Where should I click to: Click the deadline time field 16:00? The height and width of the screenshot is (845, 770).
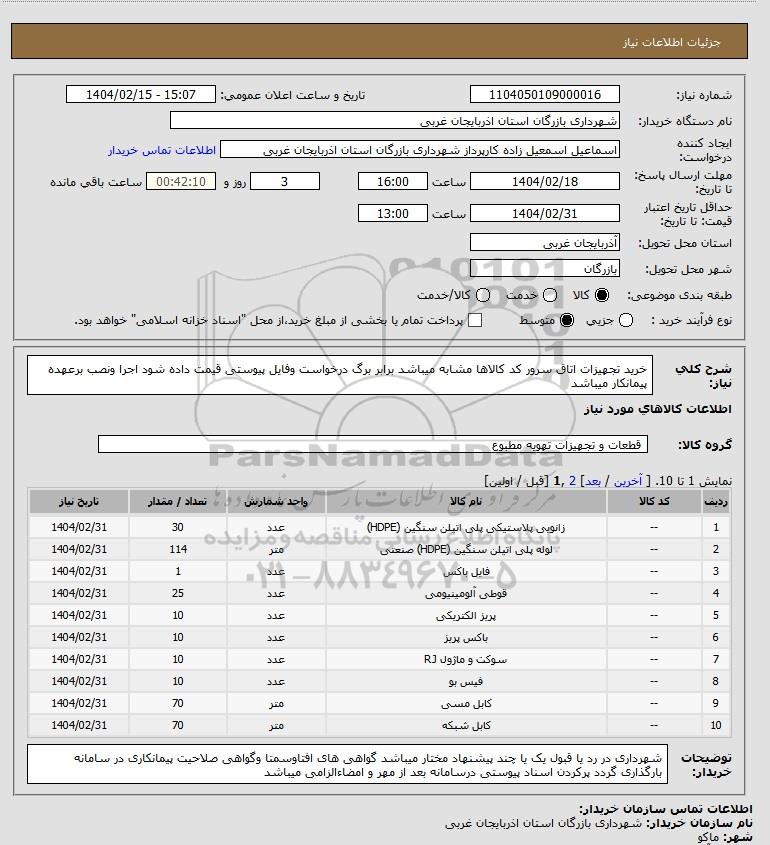click(393, 181)
